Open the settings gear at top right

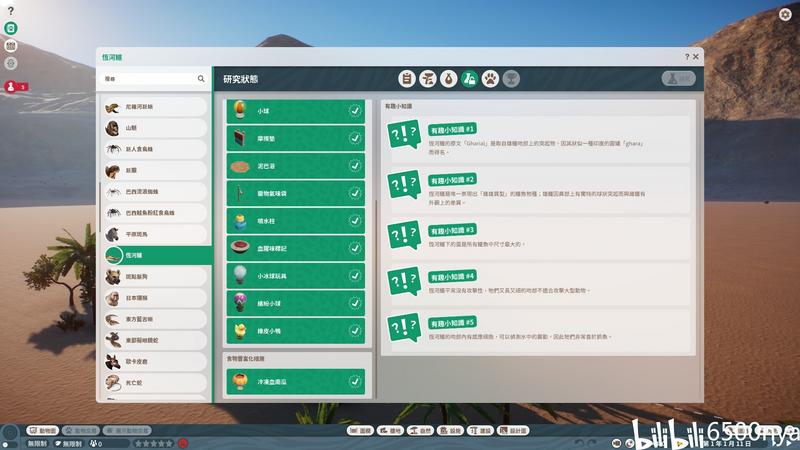(785, 14)
